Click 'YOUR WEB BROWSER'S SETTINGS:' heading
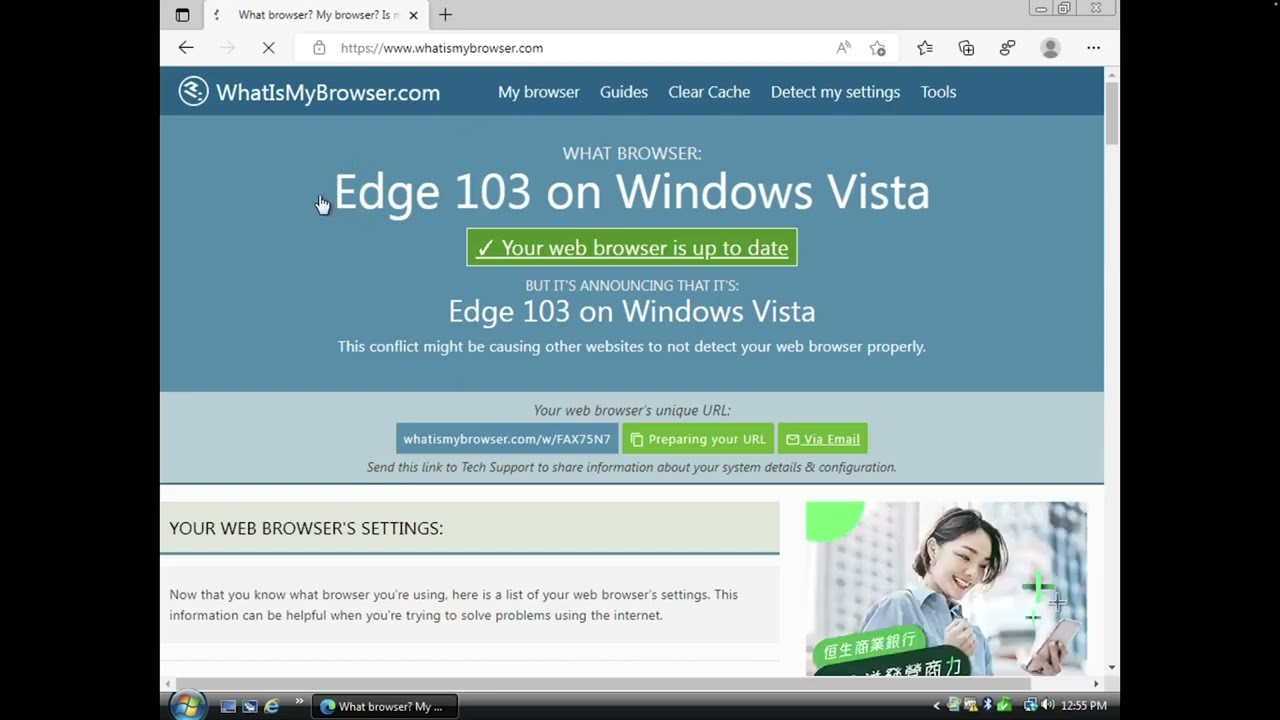This screenshot has width=1280, height=720. pos(306,528)
